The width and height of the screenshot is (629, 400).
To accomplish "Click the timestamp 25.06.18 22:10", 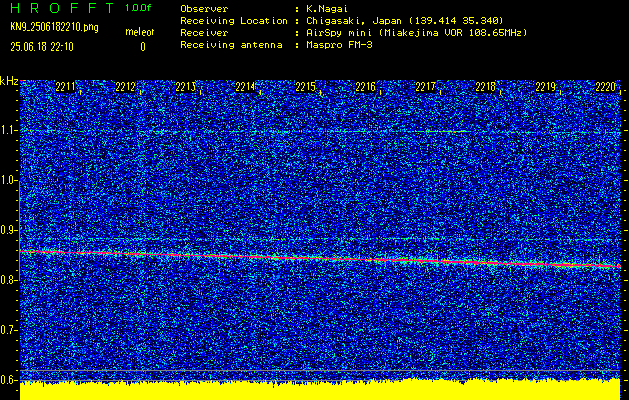I will click(x=42, y=47).
